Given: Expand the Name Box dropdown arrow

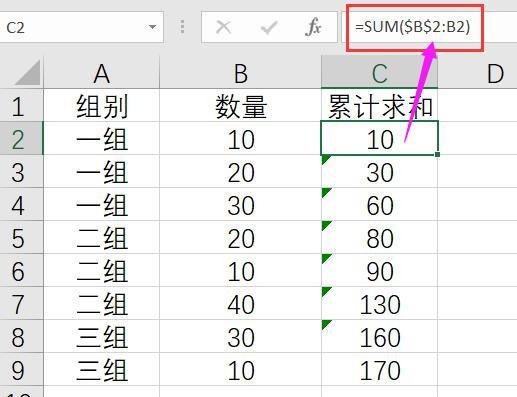Looking at the screenshot, I should 152,27.
